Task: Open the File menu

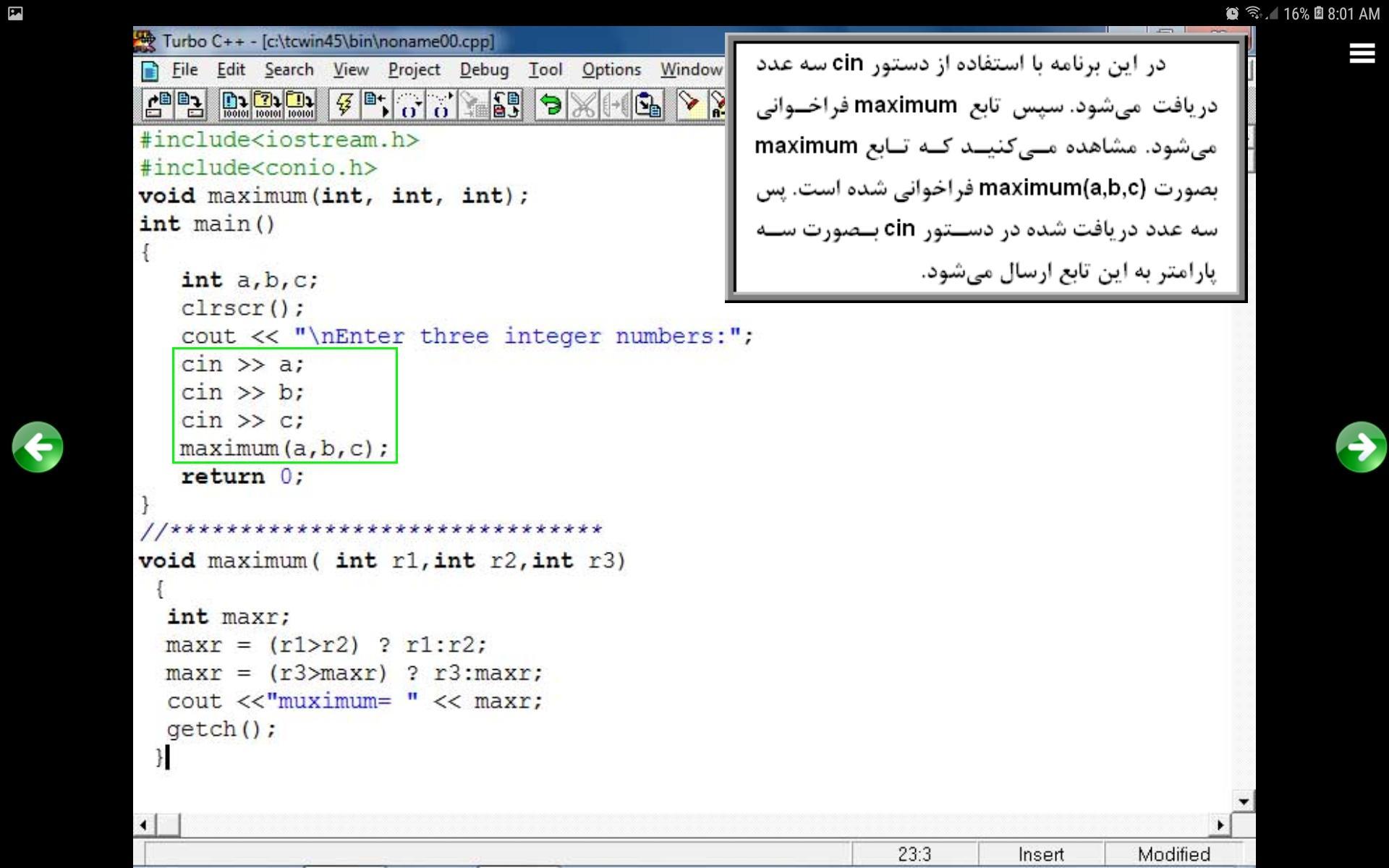Action: coord(184,69)
